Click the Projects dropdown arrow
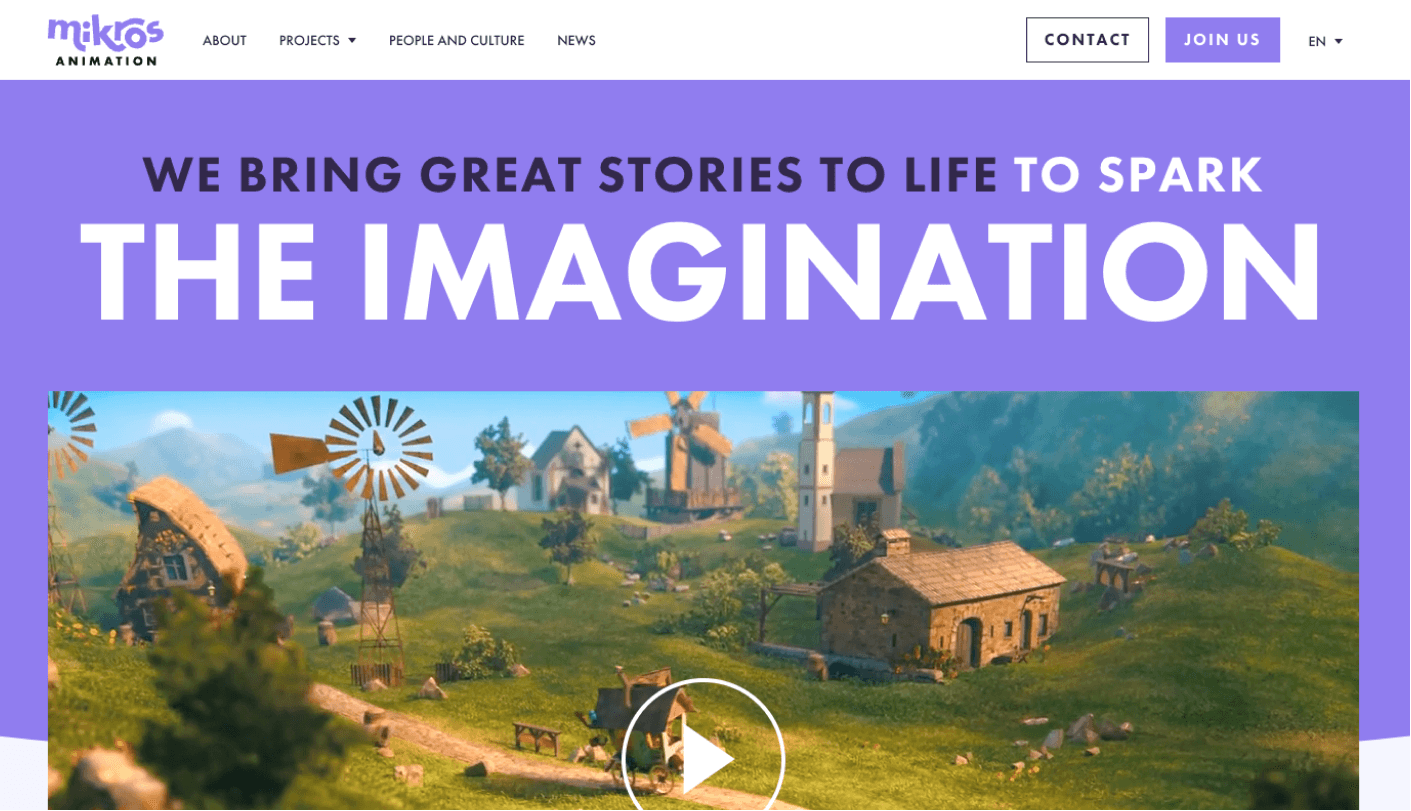Screen dimensions: 1411x811 pos(352,41)
